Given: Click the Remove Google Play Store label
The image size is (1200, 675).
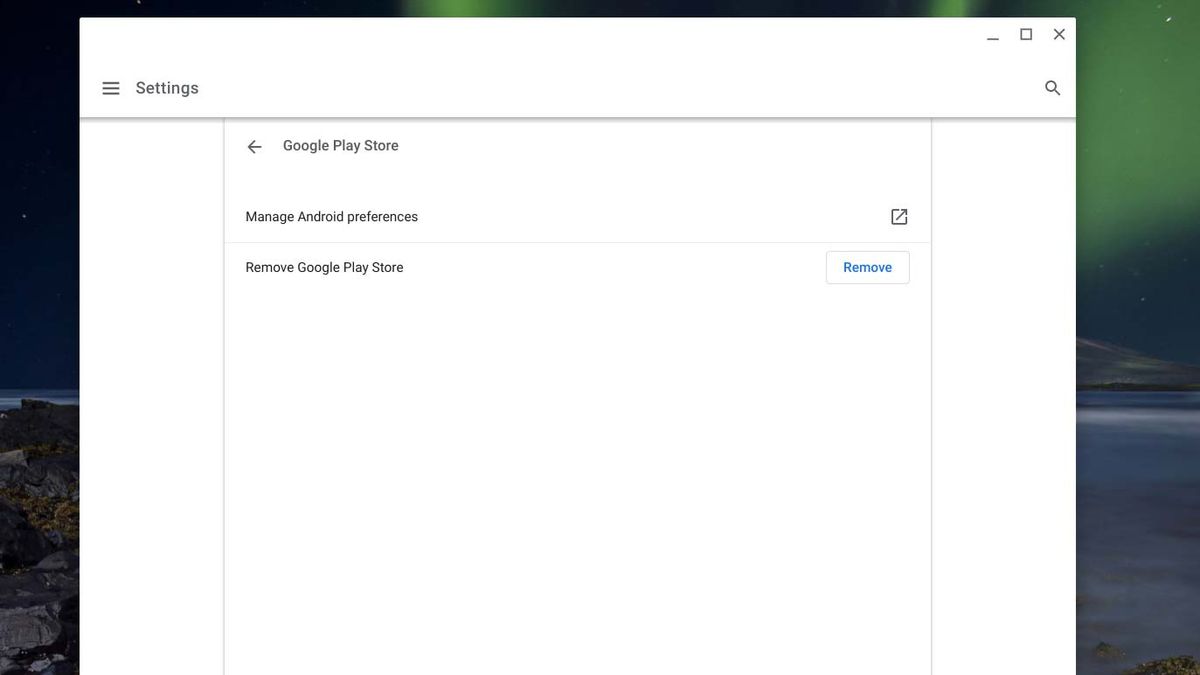Looking at the screenshot, I should (324, 267).
